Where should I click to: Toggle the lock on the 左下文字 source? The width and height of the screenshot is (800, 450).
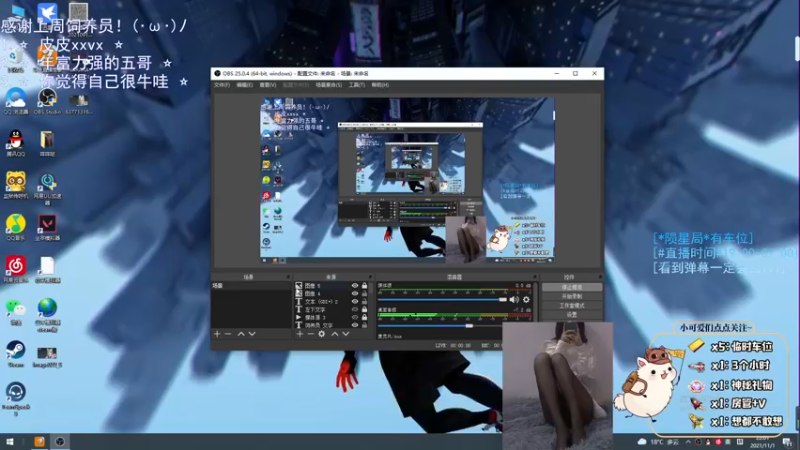pos(364,309)
